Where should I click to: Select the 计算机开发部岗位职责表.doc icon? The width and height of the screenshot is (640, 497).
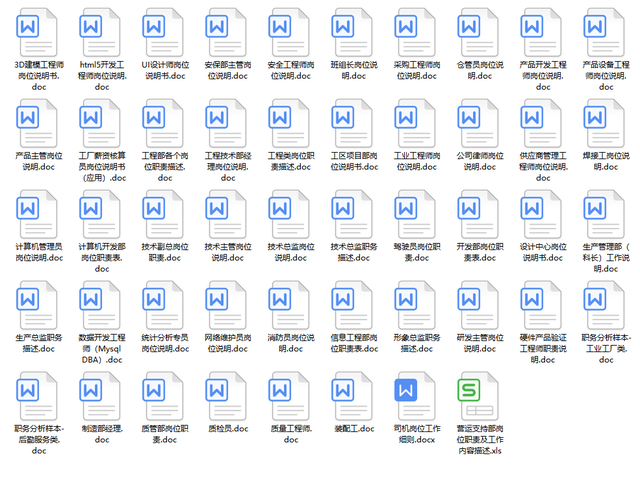point(99,214)
